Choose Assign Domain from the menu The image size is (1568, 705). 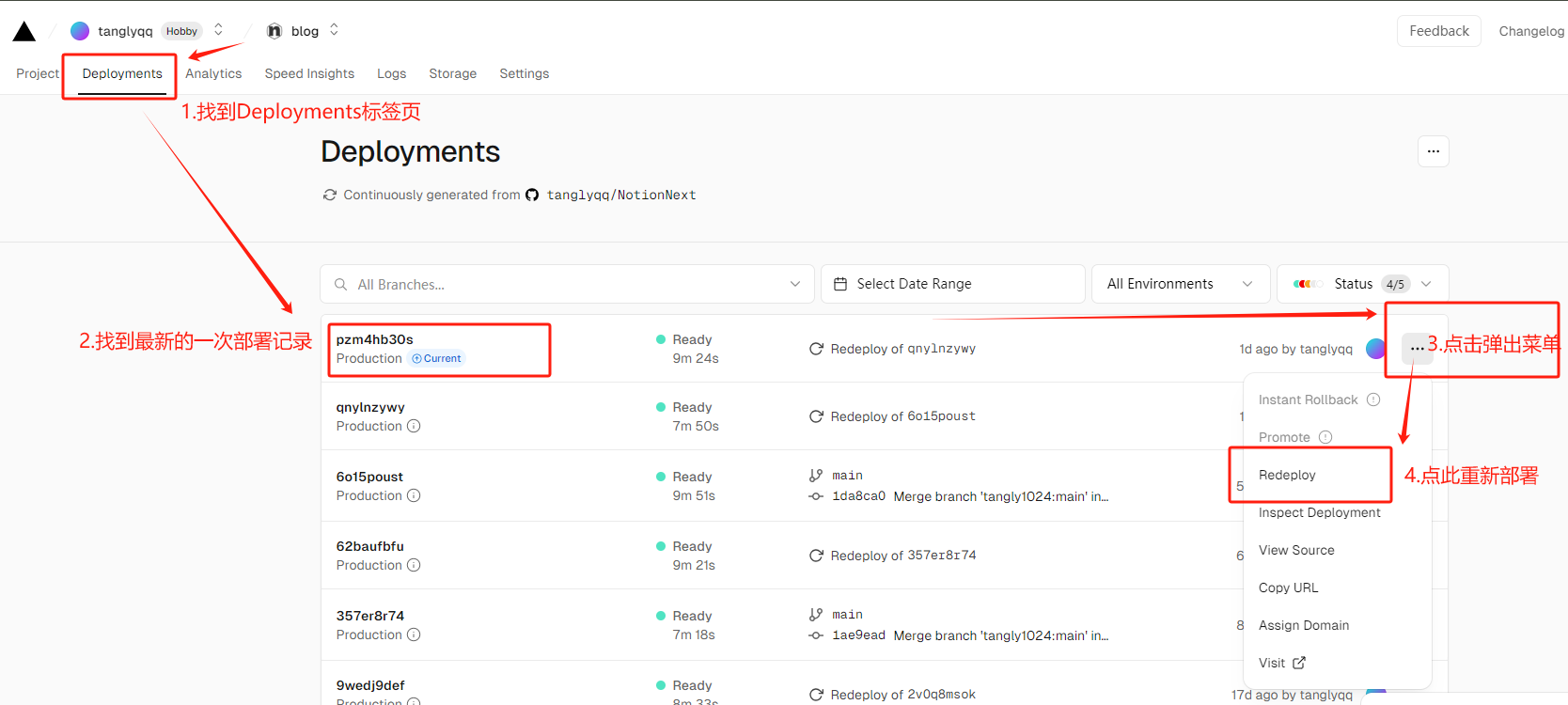click(x=1338, y=625)
